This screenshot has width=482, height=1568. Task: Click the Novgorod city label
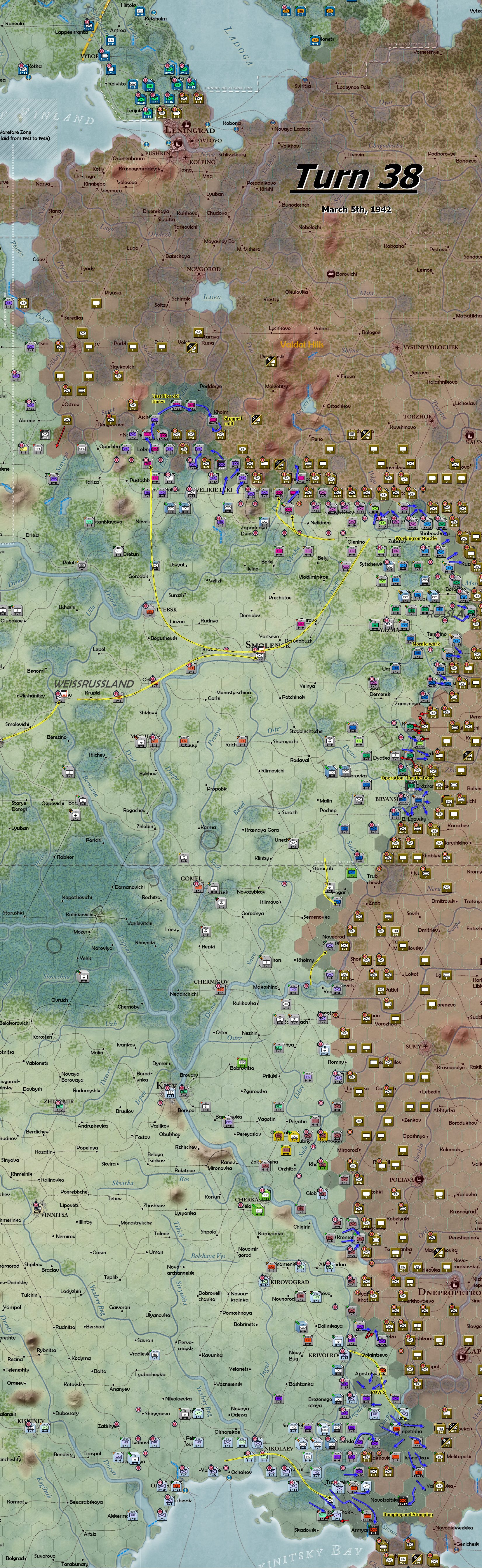tap(203, 268)
